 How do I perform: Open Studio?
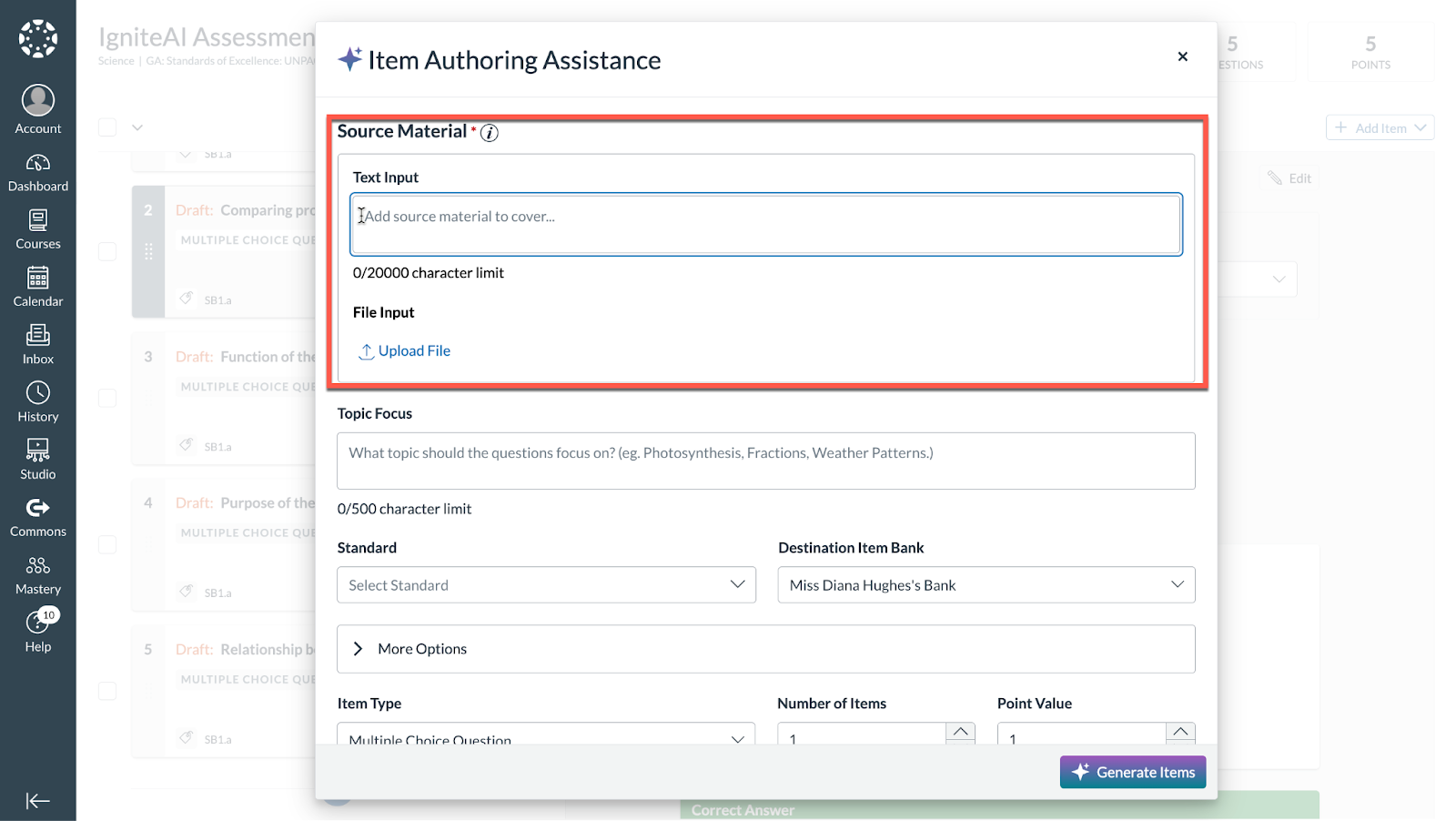point(38,460)
